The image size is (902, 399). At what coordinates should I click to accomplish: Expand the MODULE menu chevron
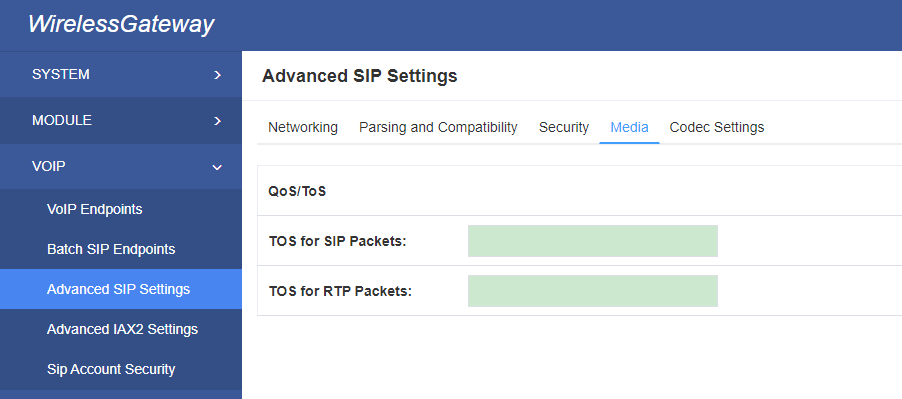pyautogui.click(x=217, y=121)
